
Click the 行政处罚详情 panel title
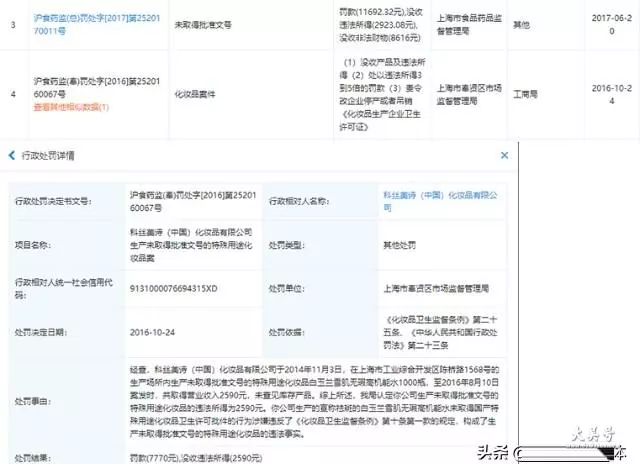coord(48,155)
